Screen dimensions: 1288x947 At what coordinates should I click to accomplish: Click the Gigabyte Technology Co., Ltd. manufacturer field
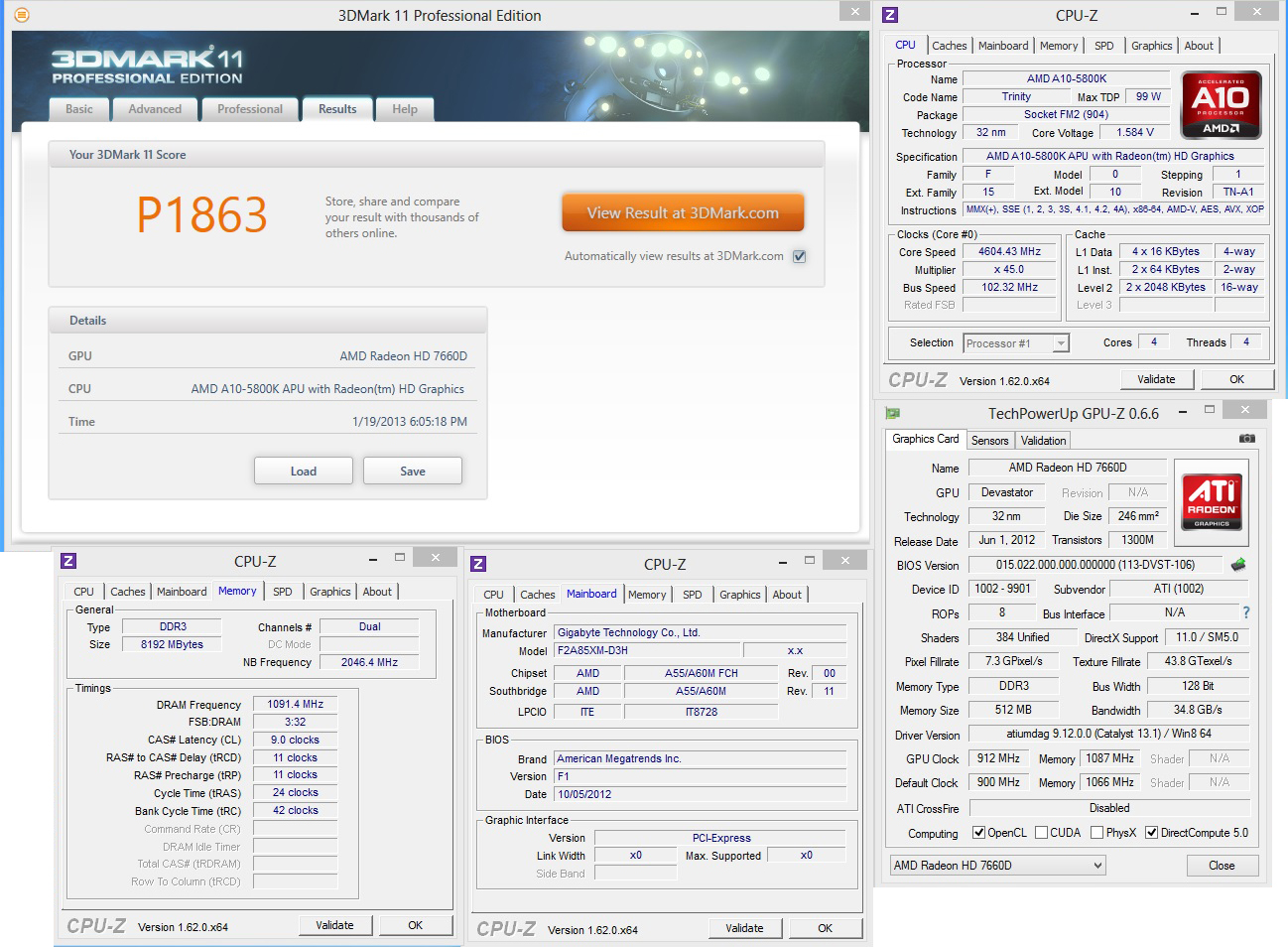coord(701,632)
